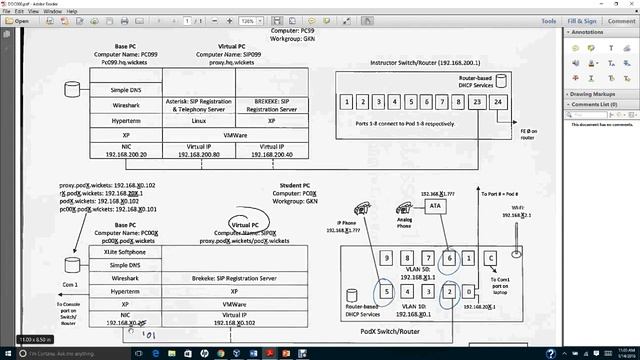
Task: Select Sticky Note annotation tool in panel
Action: 576,48
